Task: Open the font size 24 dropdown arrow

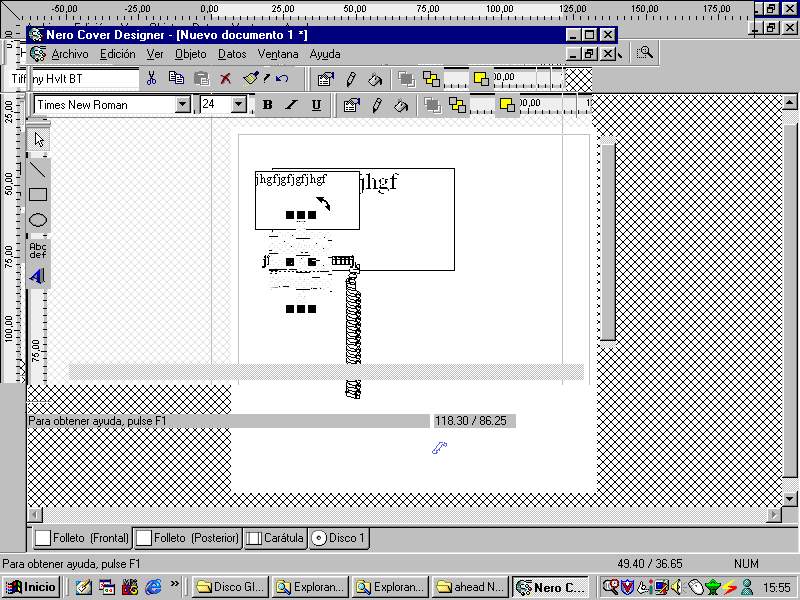Action: [239, 105]
